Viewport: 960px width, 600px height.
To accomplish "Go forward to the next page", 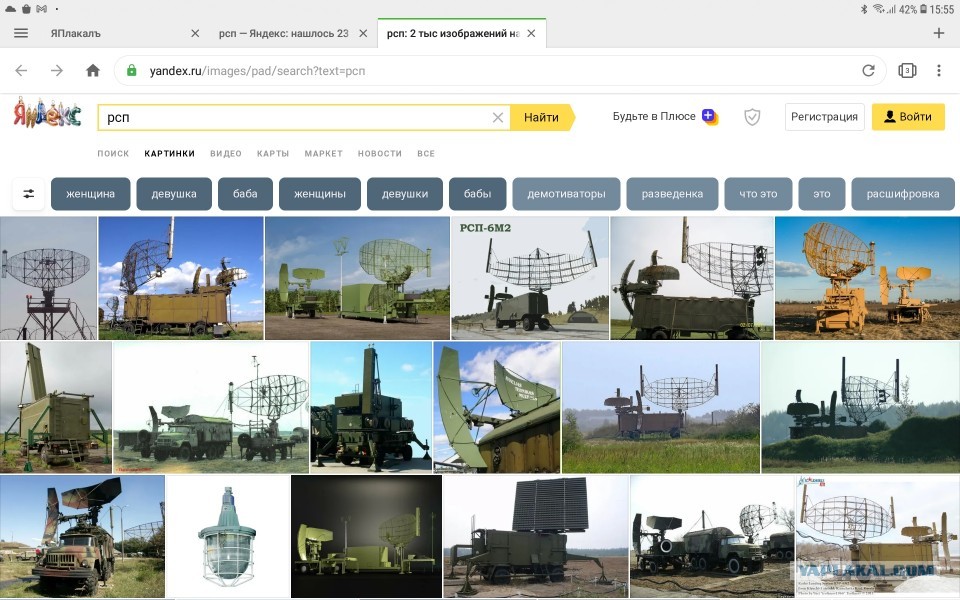I will click(57, 70).
